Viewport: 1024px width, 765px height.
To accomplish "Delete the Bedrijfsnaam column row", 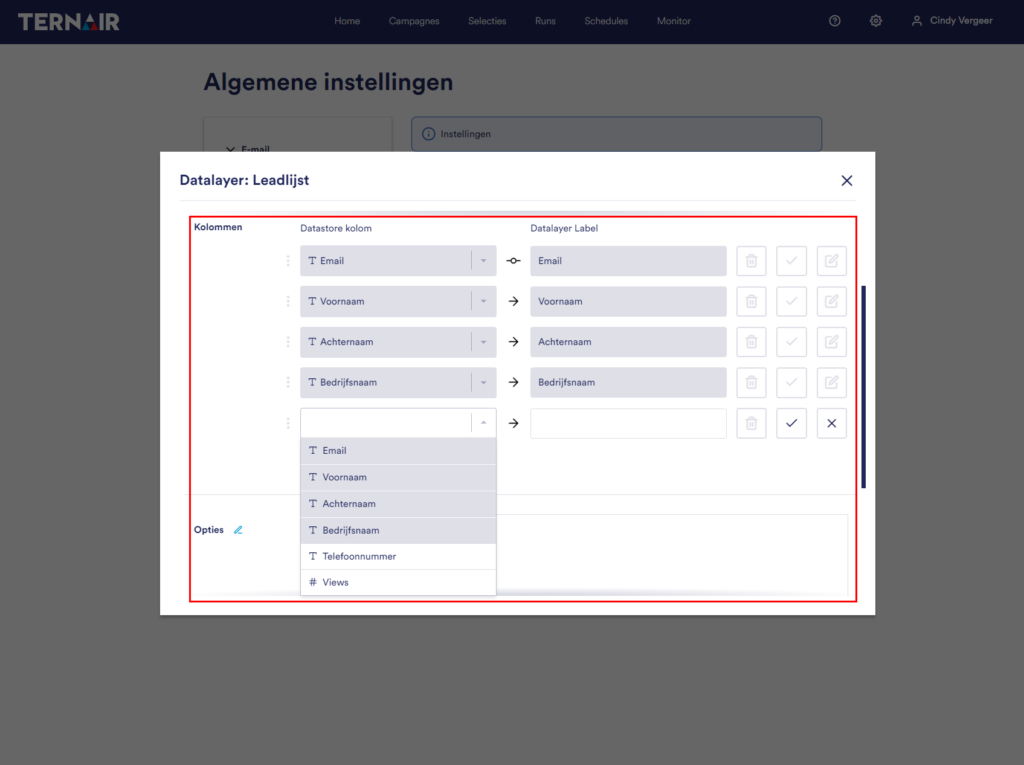I will click(751, 382).
